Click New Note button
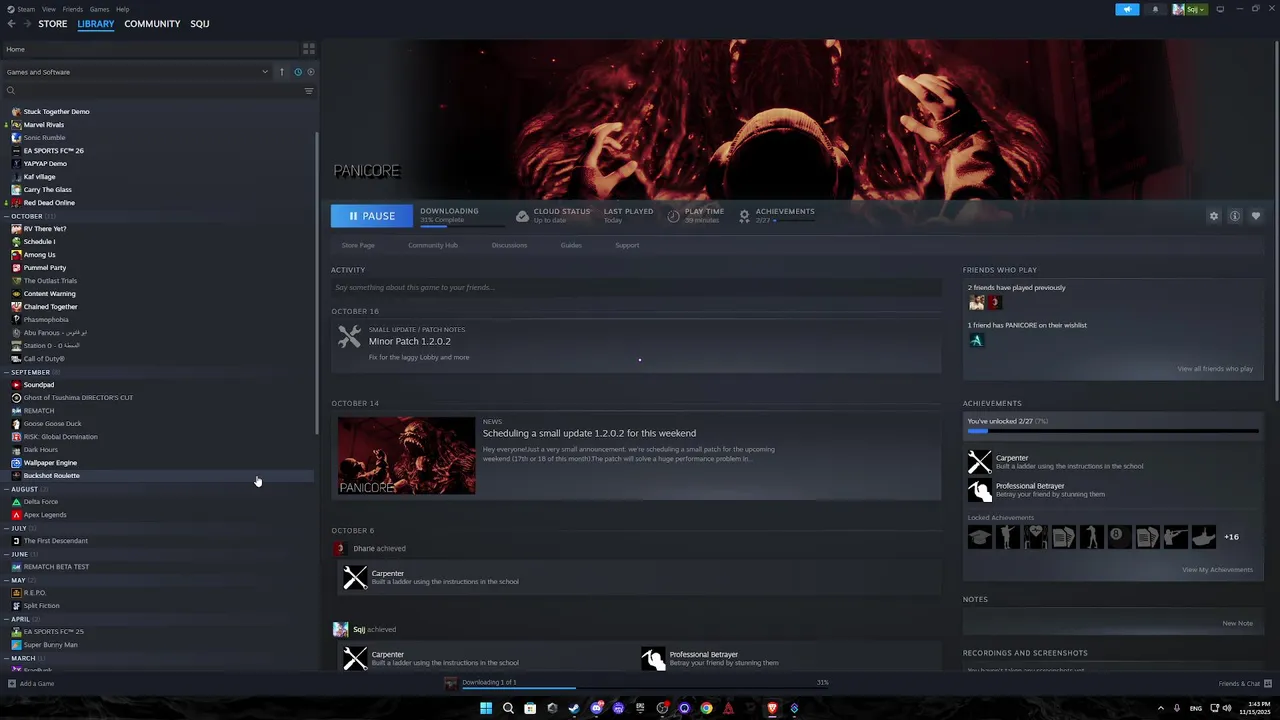Viewport: 1280px width, 720px height. [1237, 623]
